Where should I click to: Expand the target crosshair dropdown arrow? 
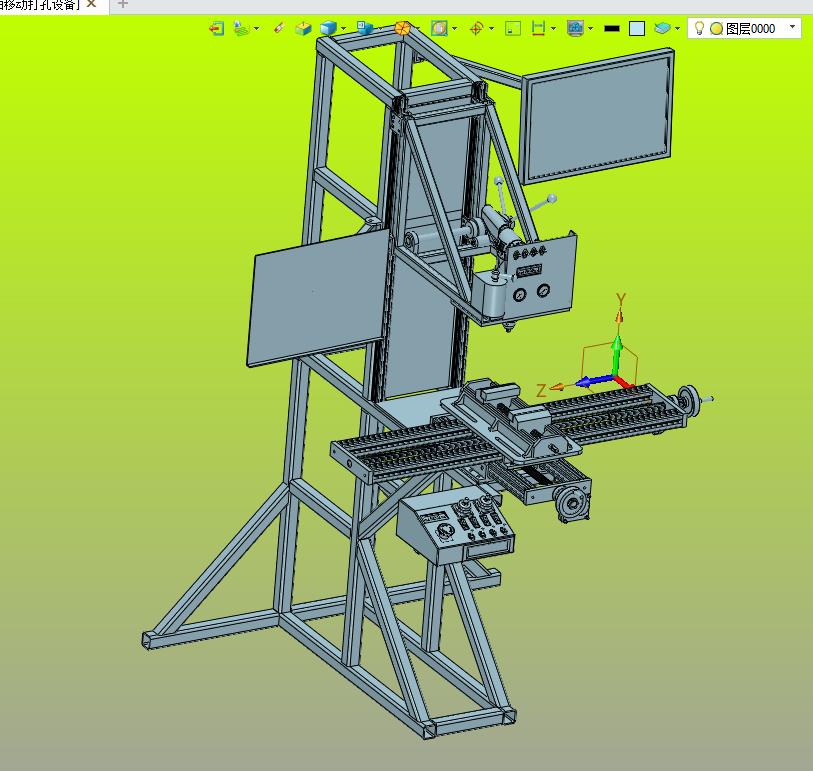click(492, 29)
